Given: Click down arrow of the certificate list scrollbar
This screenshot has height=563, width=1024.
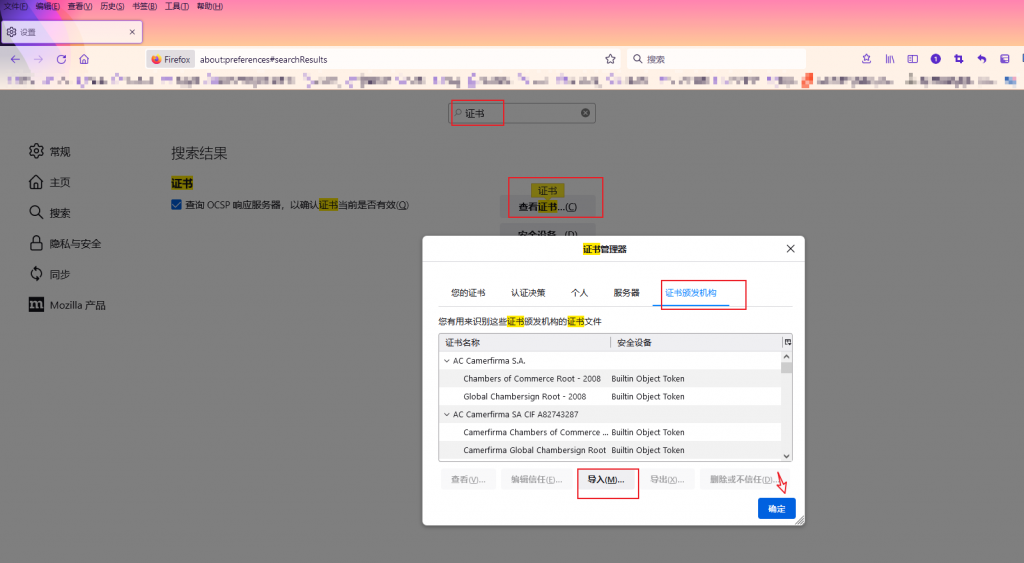Looking at the screenshot, I should [x=786, y=456].
